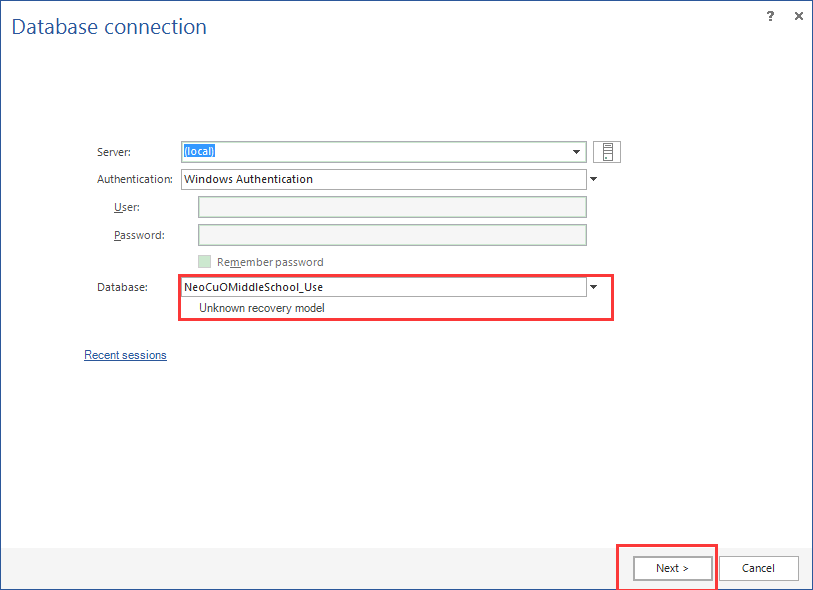Open the Help question mark icon
This screenshot has height=590, width=813.
point(770,16)
